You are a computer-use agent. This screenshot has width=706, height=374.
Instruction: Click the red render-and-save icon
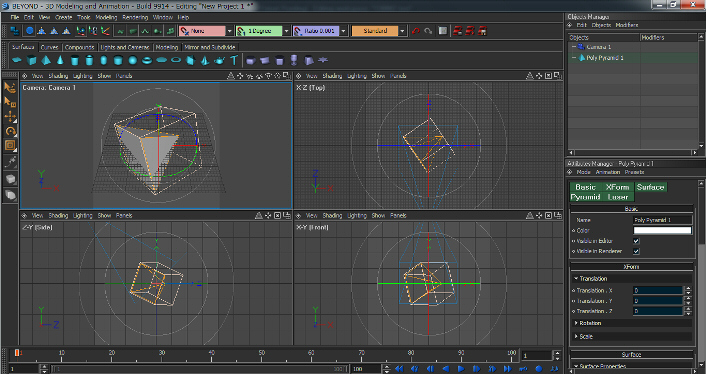click(x=482, y=31)
